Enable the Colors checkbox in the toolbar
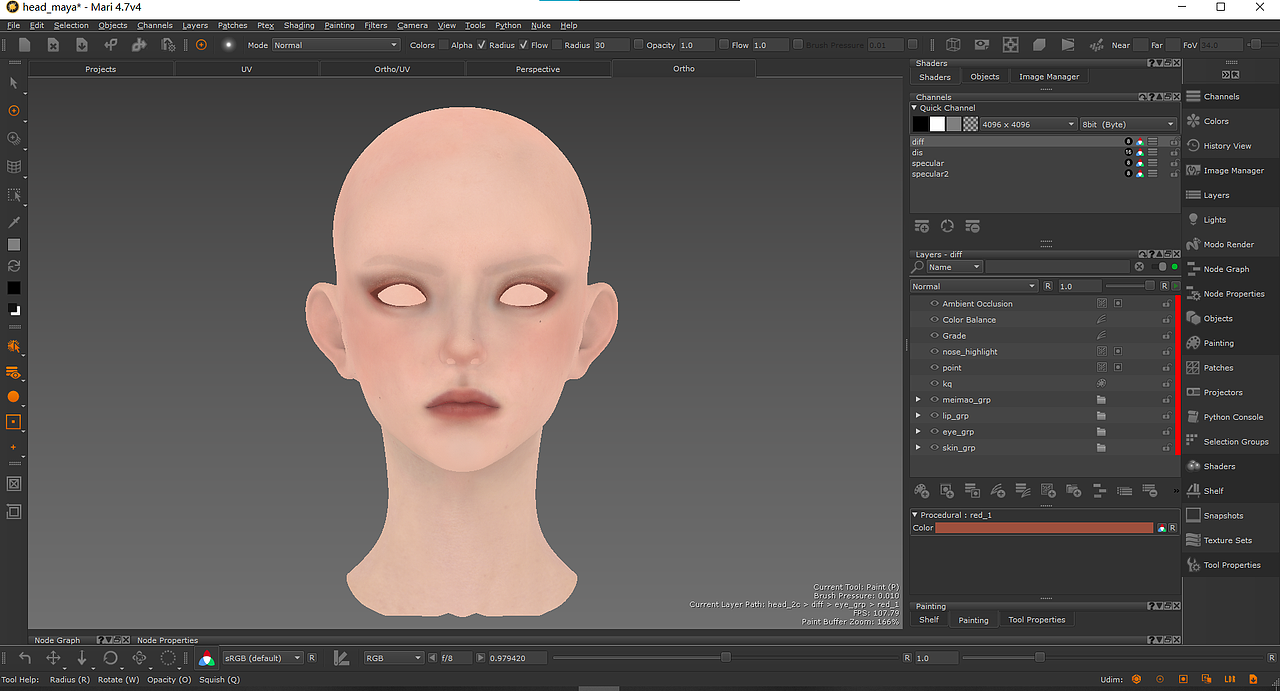Image resolution: width=1280 pixels, height=691 pixels. pos(444,45)
